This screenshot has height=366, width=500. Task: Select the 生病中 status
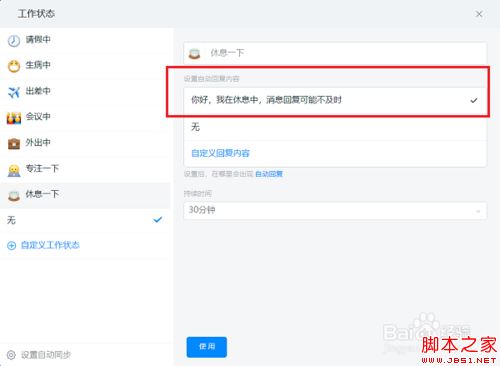(x=85, y=66)
